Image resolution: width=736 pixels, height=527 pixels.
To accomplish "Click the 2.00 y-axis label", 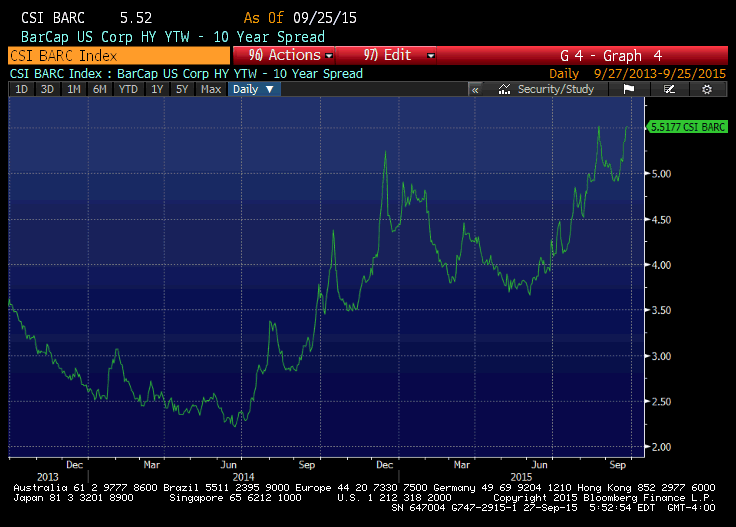I will click(x=661, y=447).
